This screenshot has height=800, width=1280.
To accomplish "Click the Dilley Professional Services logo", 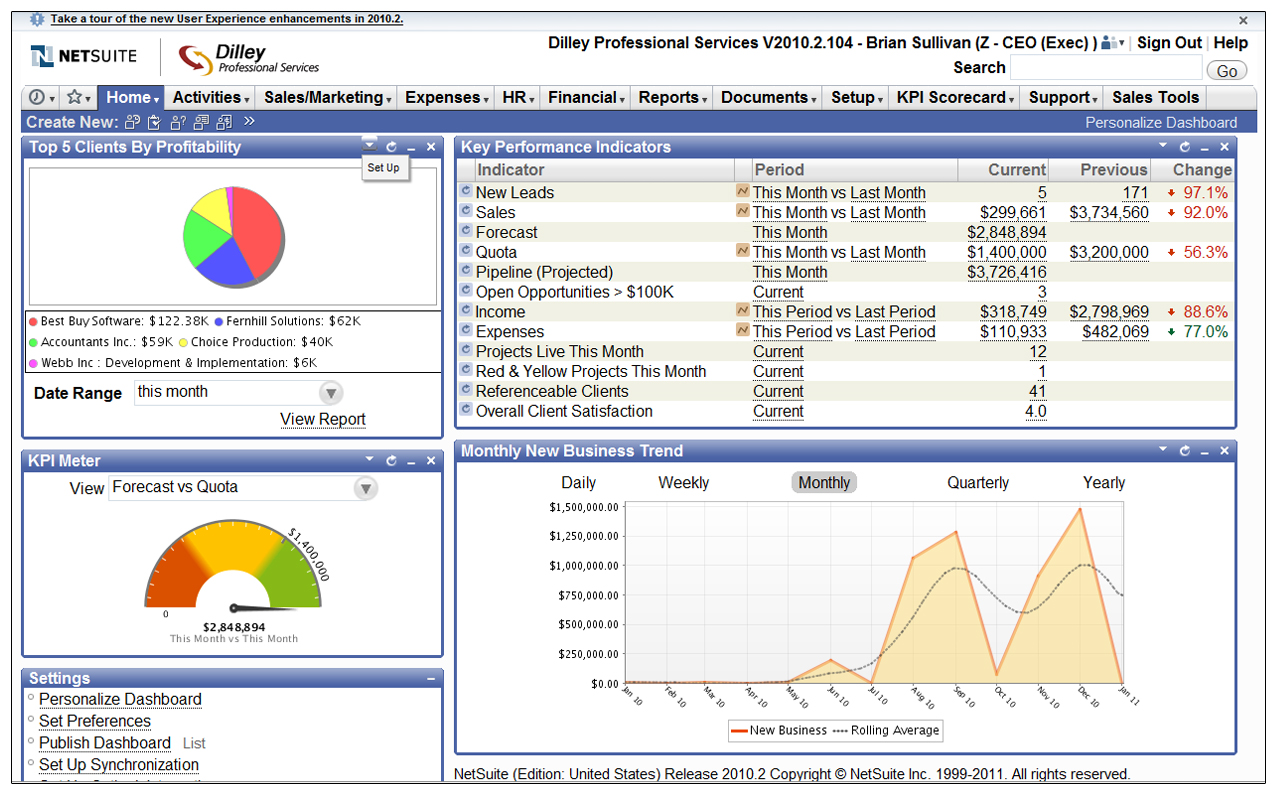I will pyautogui.click(x=249, y=58).
